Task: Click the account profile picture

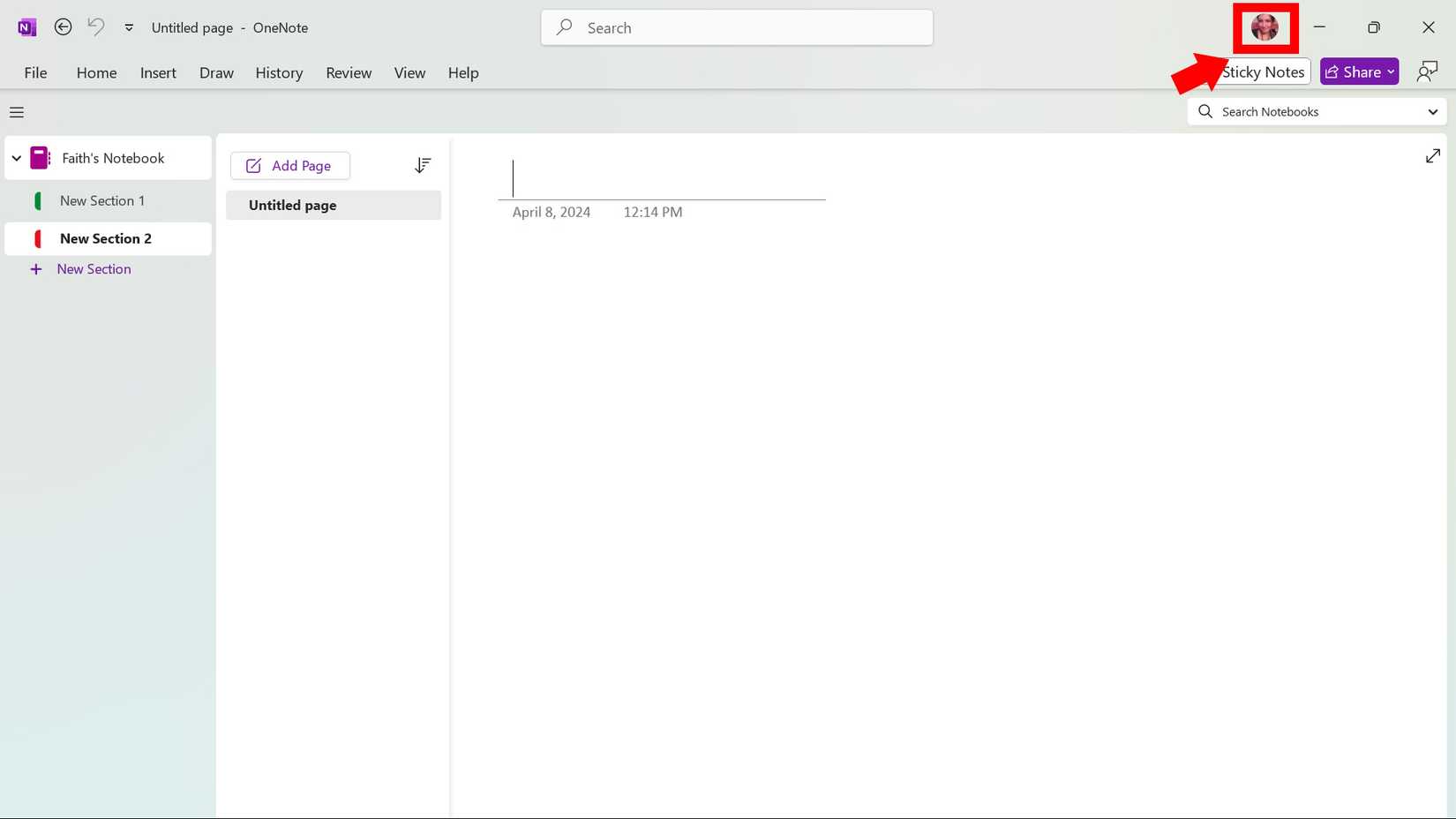Action: tap(1265, 27)
